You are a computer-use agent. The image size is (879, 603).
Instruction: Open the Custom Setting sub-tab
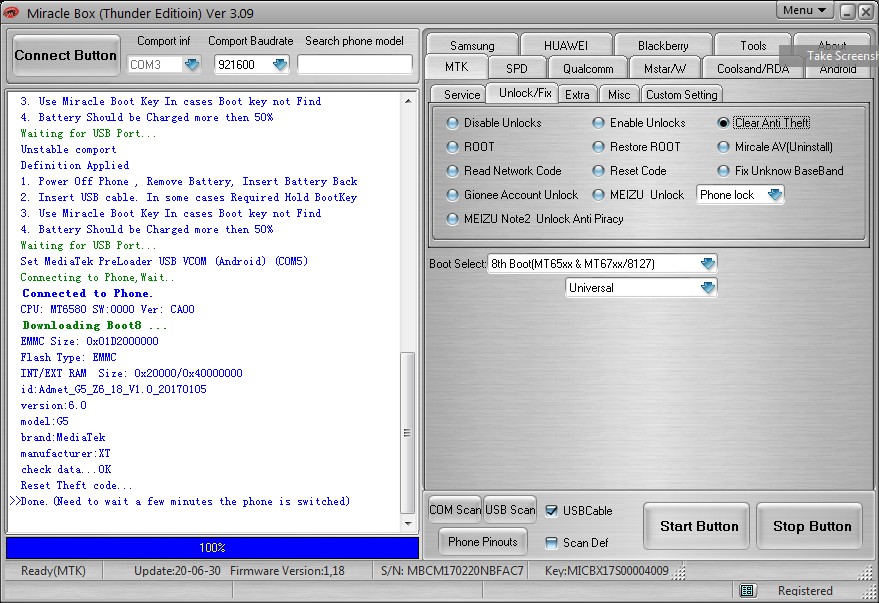[x=681, y=95]
